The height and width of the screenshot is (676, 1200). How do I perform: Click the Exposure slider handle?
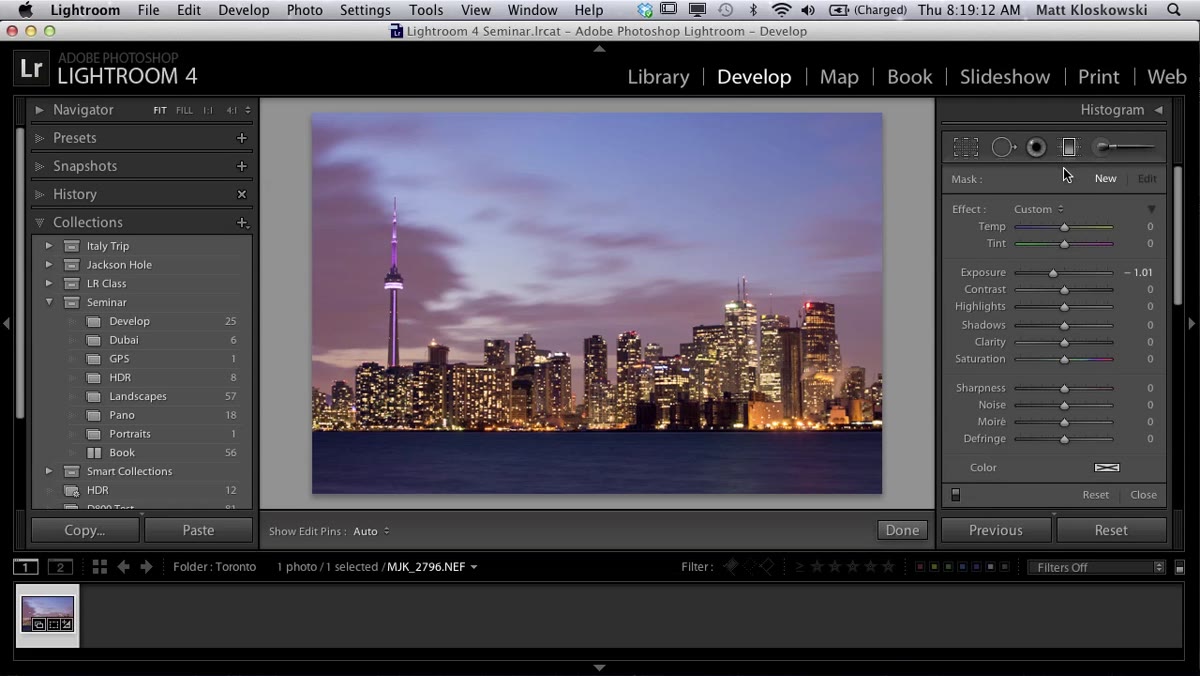(x=1053, y=273)
